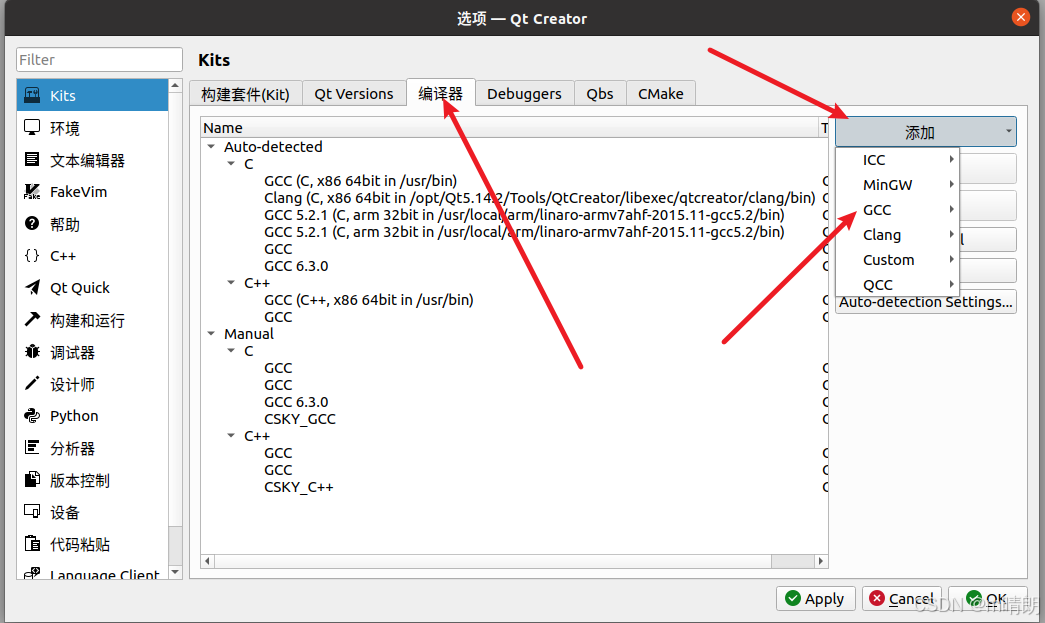The height and width of the screenshot is (623, 1045).
Task: Click the OK button
Action: (x=987, y=598)
